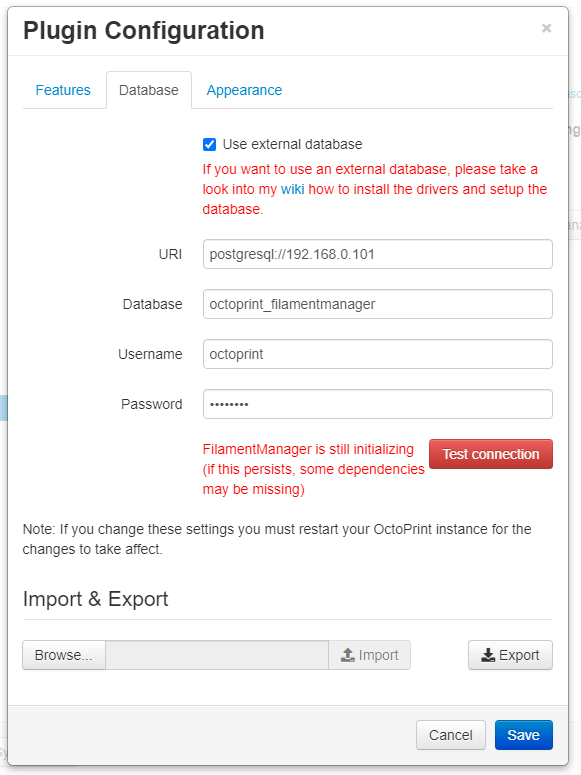Viewport: 581px width, 775px height.
Task: Click the red Test connection button
Action: (x=491, y=454)
